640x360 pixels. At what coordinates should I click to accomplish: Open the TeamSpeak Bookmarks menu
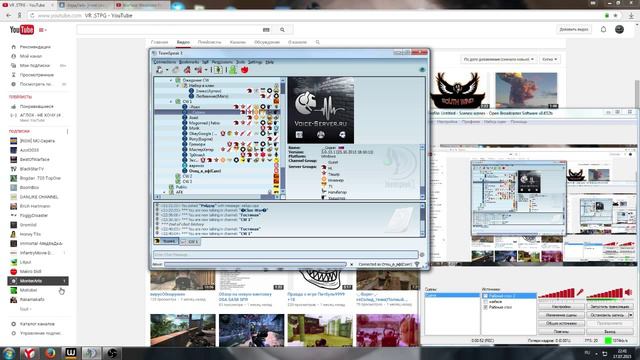pos(189,62)
